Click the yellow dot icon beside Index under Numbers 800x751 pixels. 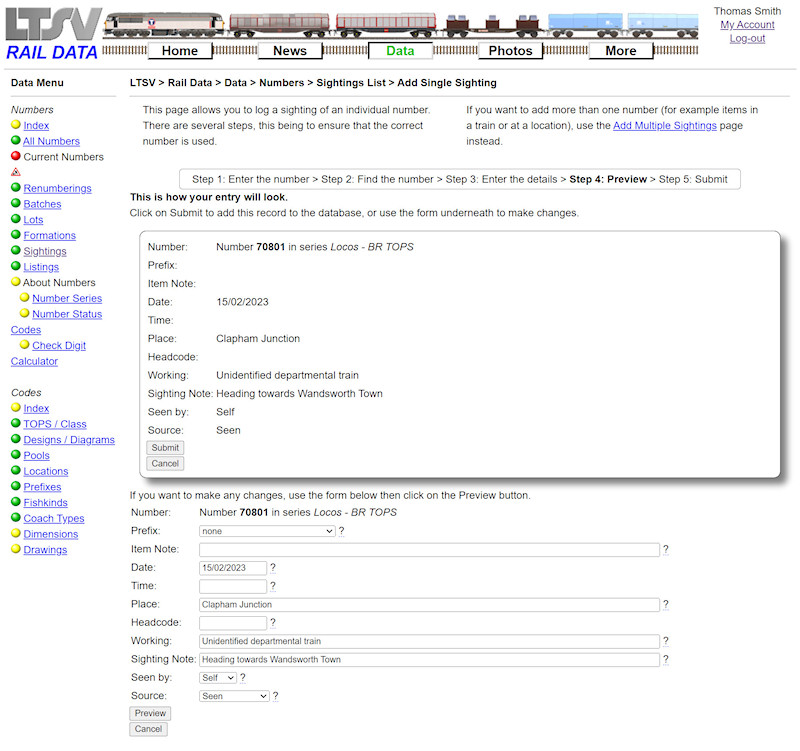click(x=18, y=125)
